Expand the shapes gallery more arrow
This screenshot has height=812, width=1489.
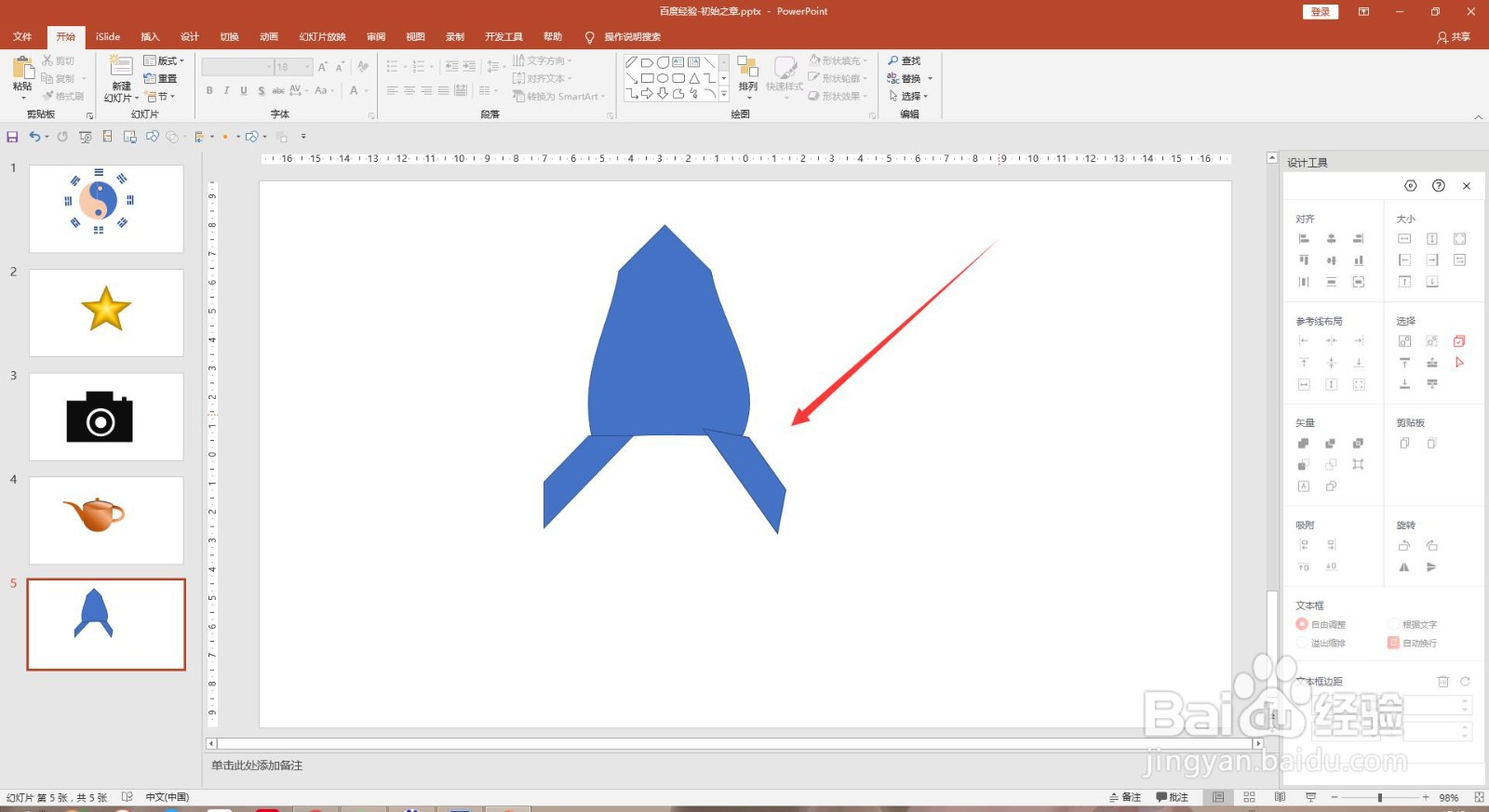point(724,94)
